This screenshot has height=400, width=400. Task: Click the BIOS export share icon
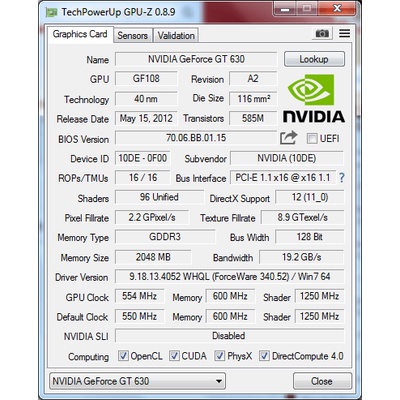[x=288, y=138]
